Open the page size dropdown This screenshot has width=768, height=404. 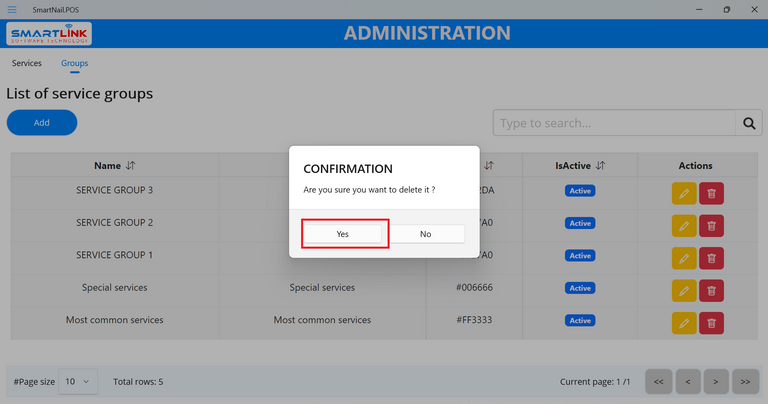pyautogui.click(x=77, y=381)
